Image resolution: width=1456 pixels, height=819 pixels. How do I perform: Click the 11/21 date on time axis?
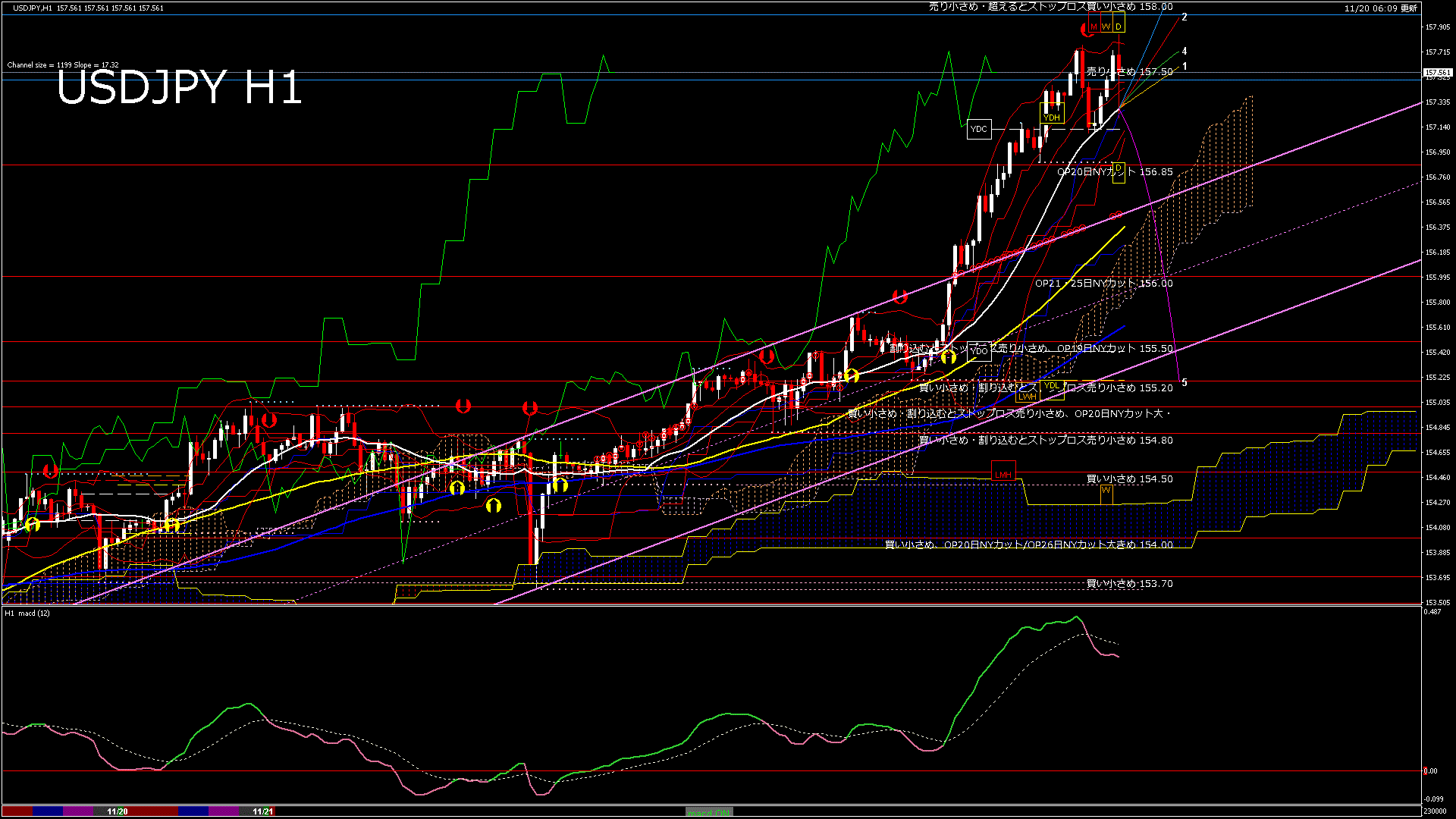pos(262,811)
